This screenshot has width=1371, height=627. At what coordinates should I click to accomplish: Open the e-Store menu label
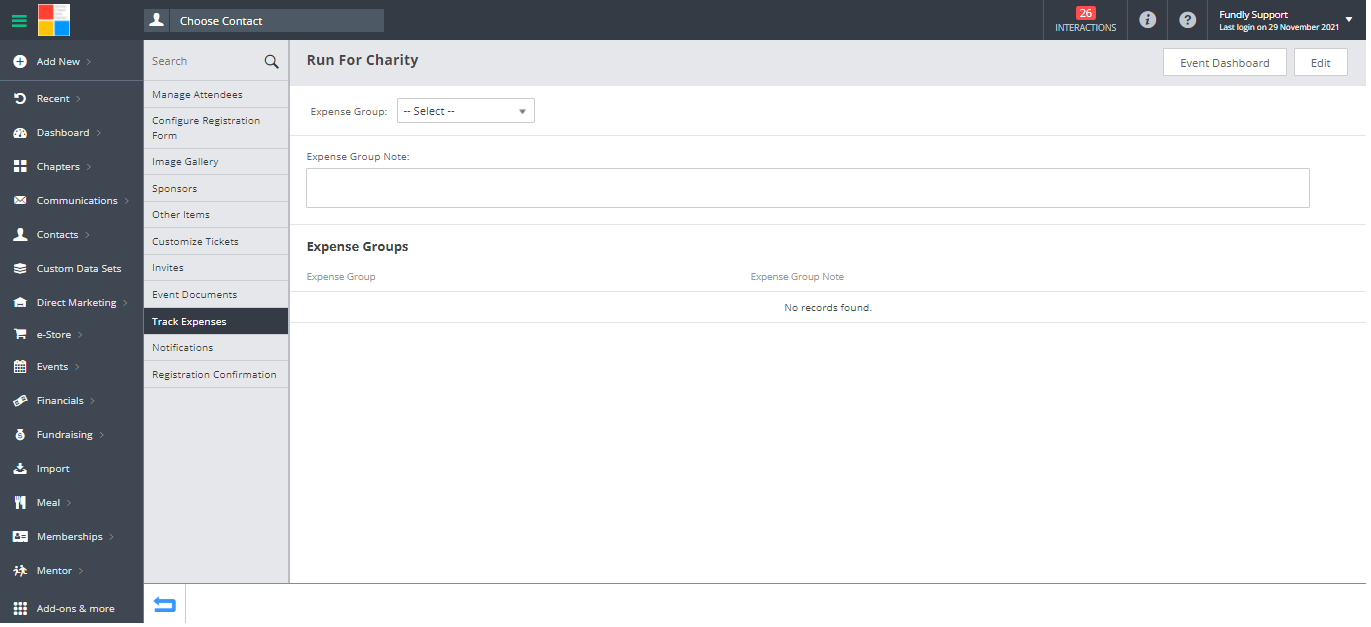point(54,335)
